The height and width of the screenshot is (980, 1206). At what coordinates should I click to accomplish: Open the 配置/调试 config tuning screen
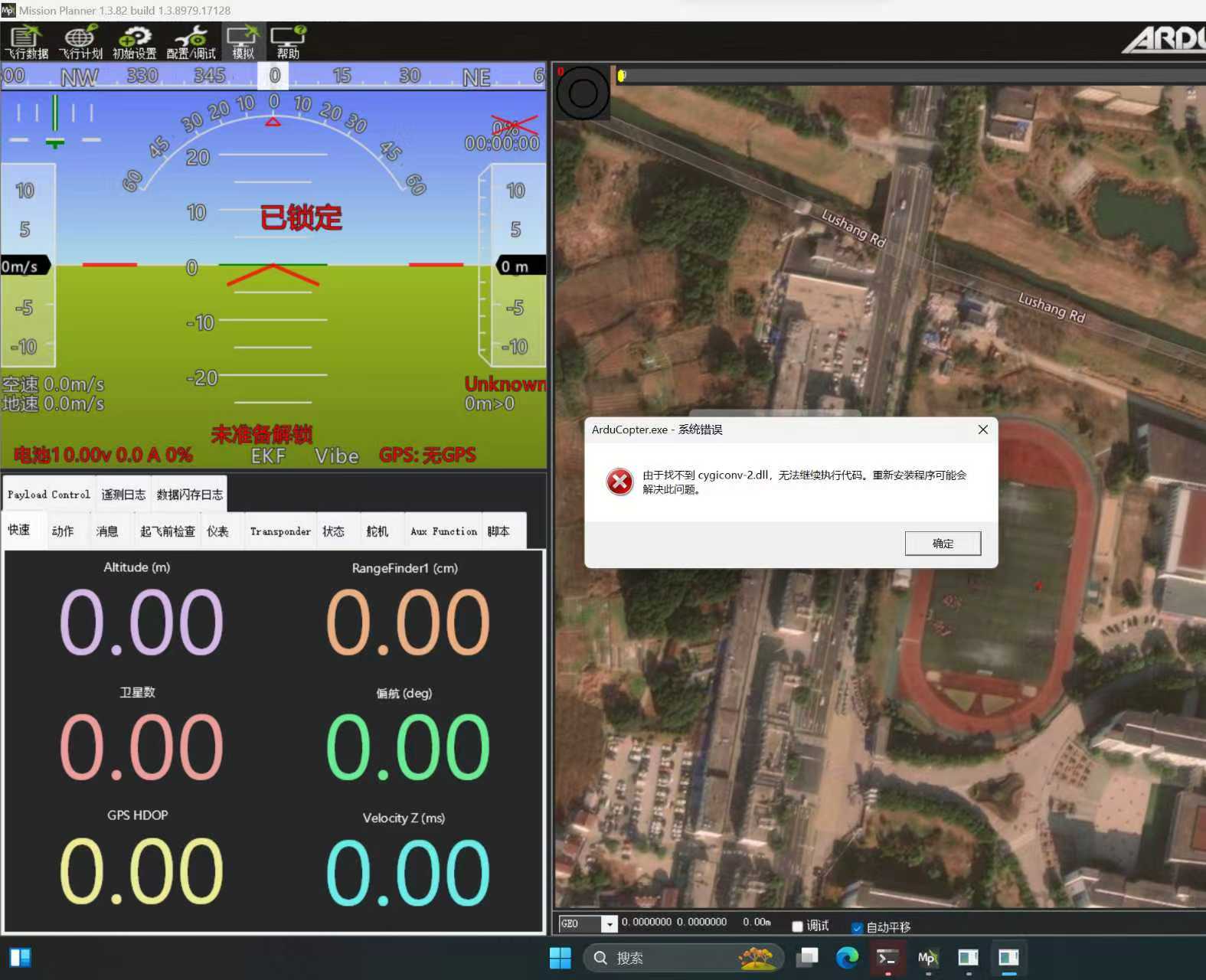[x=191, y=42]
